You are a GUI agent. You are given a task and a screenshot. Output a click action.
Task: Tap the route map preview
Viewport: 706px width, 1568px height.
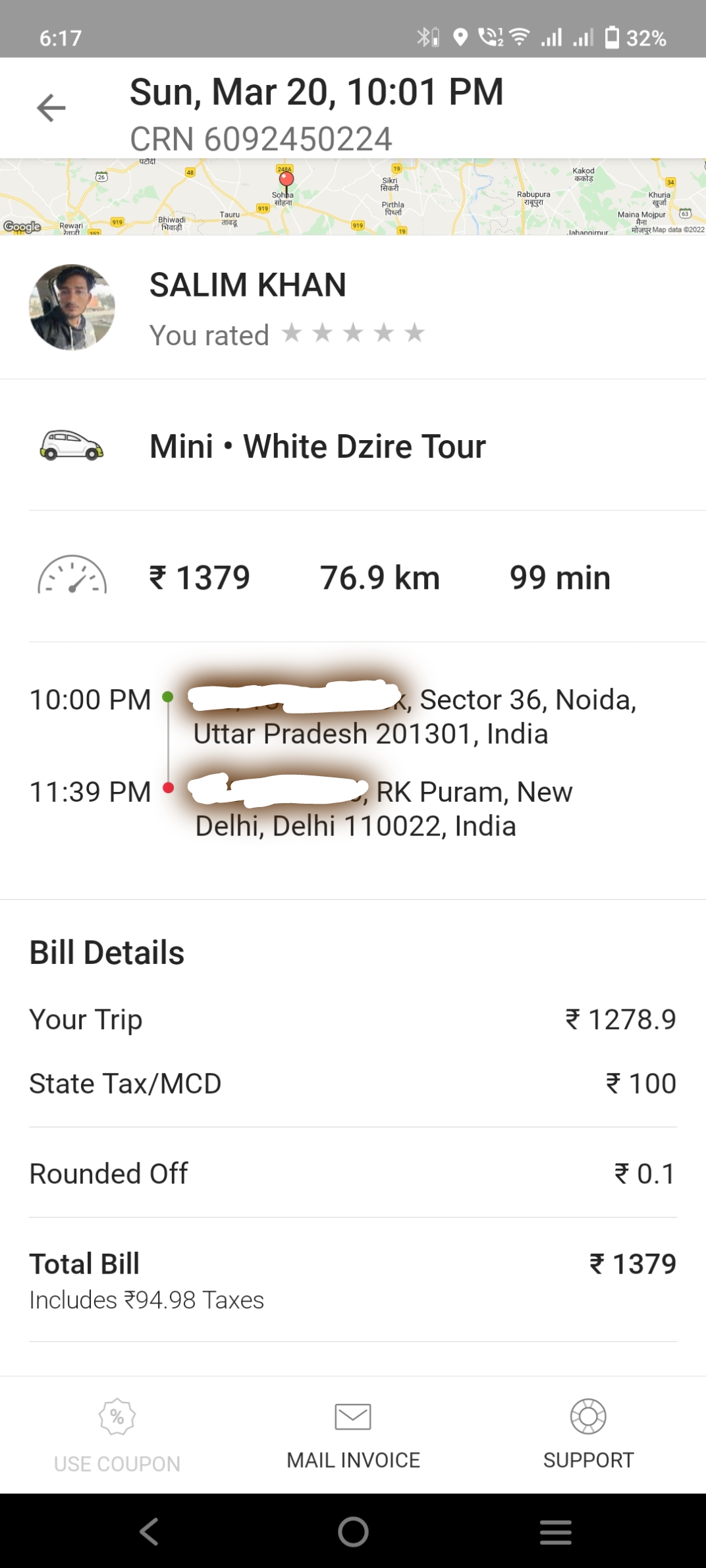(461, 198)
